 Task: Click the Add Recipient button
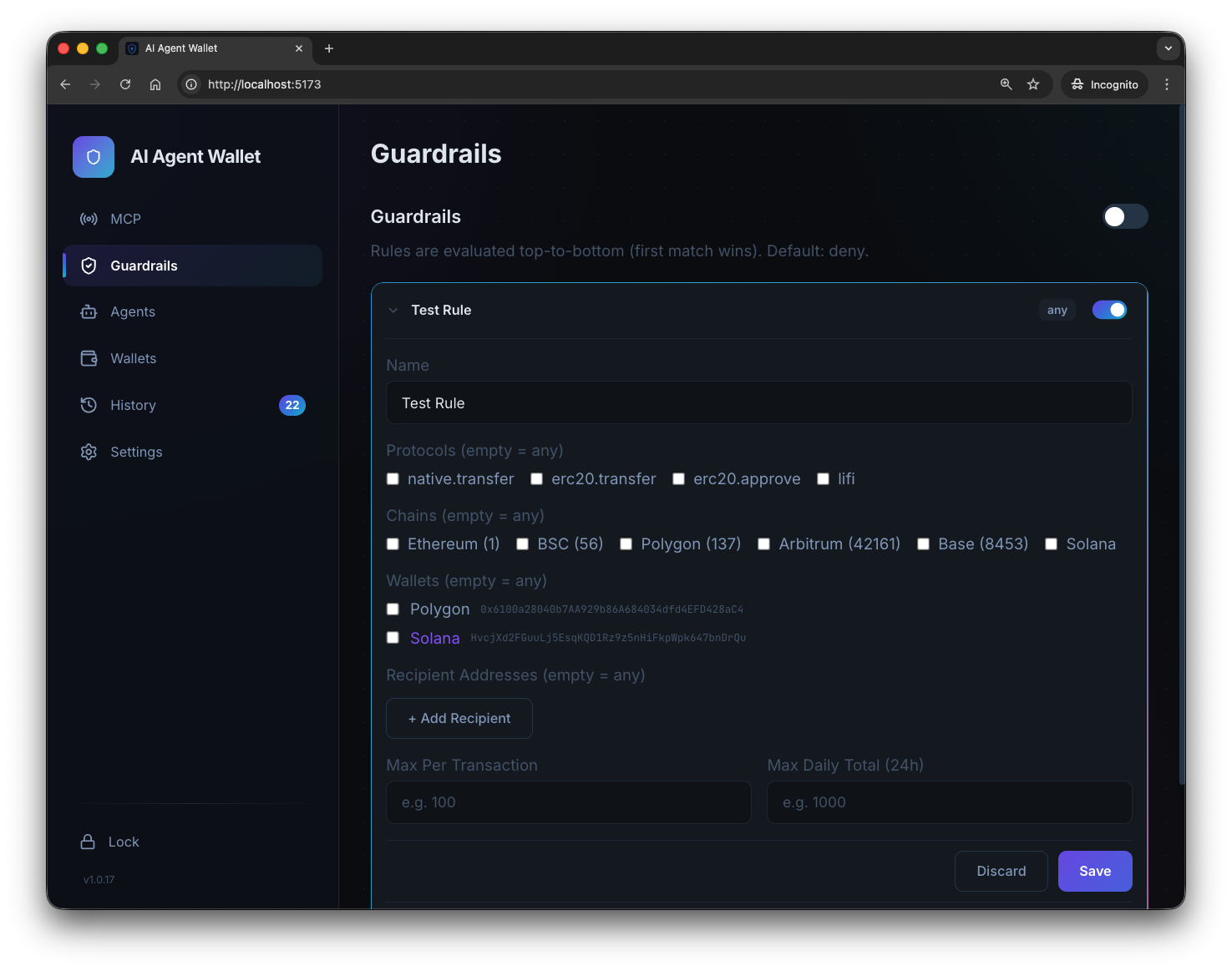click(x=459, y=718)
